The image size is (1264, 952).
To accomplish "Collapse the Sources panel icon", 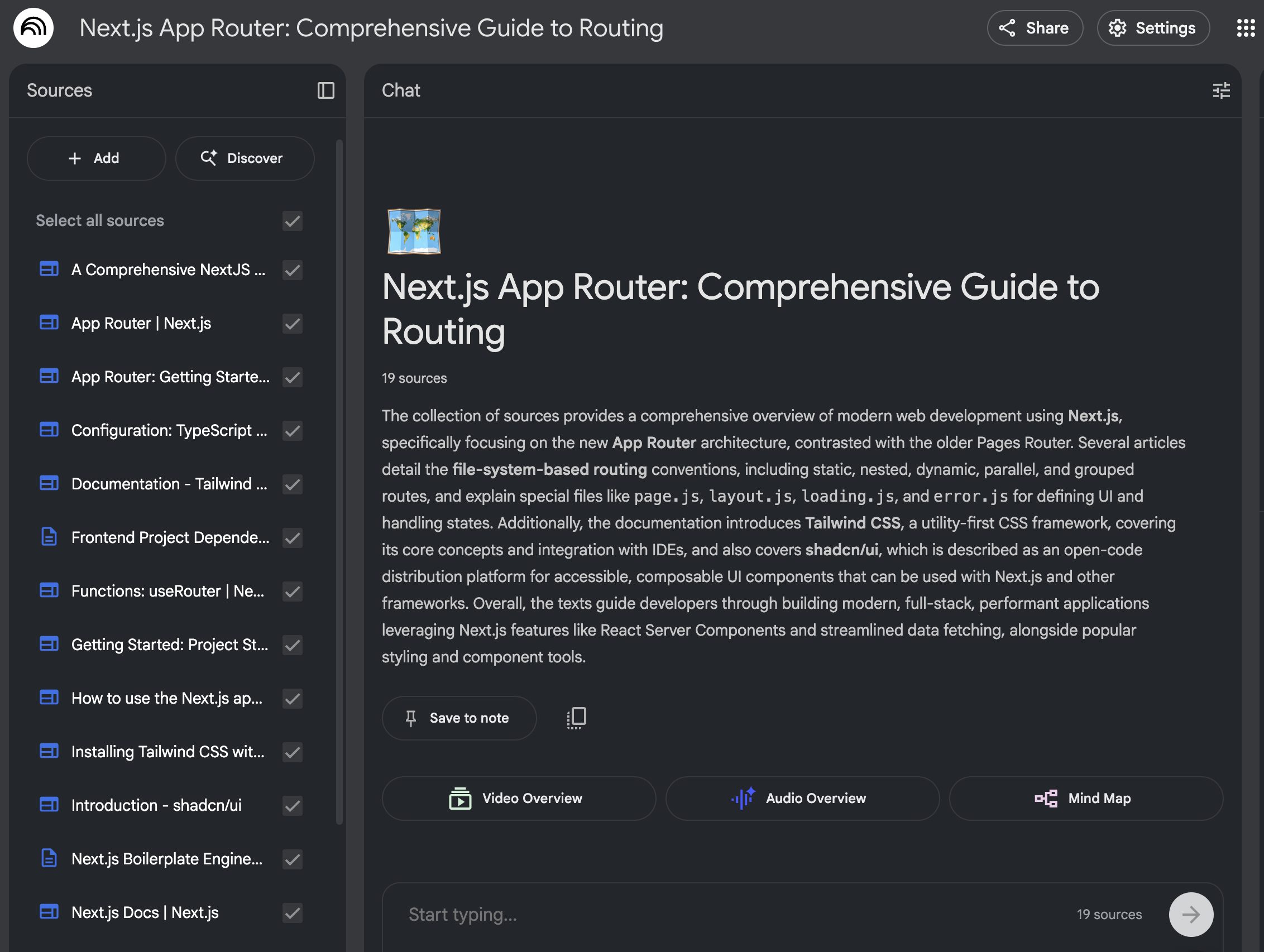I will tap(325, 90).
